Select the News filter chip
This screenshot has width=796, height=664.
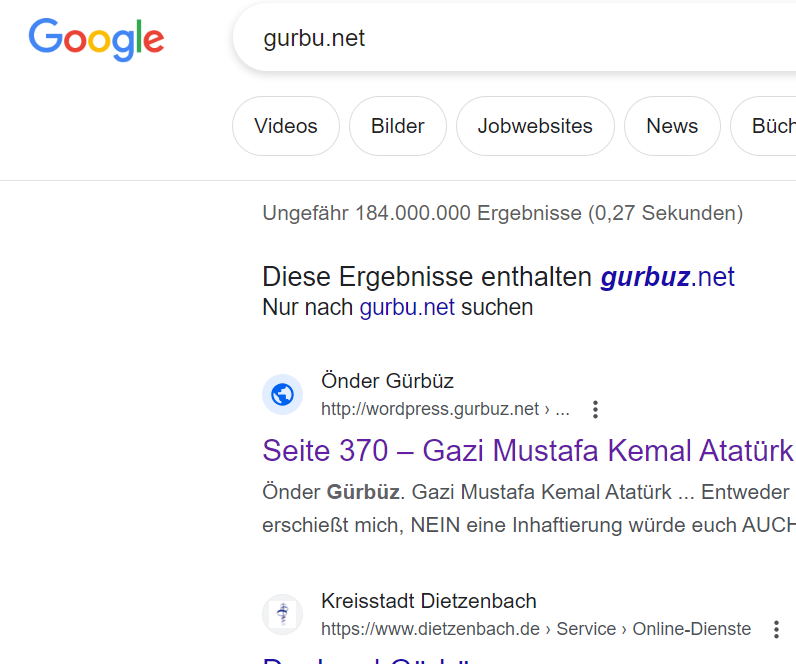pyautogui.click(x=672, y=126)
